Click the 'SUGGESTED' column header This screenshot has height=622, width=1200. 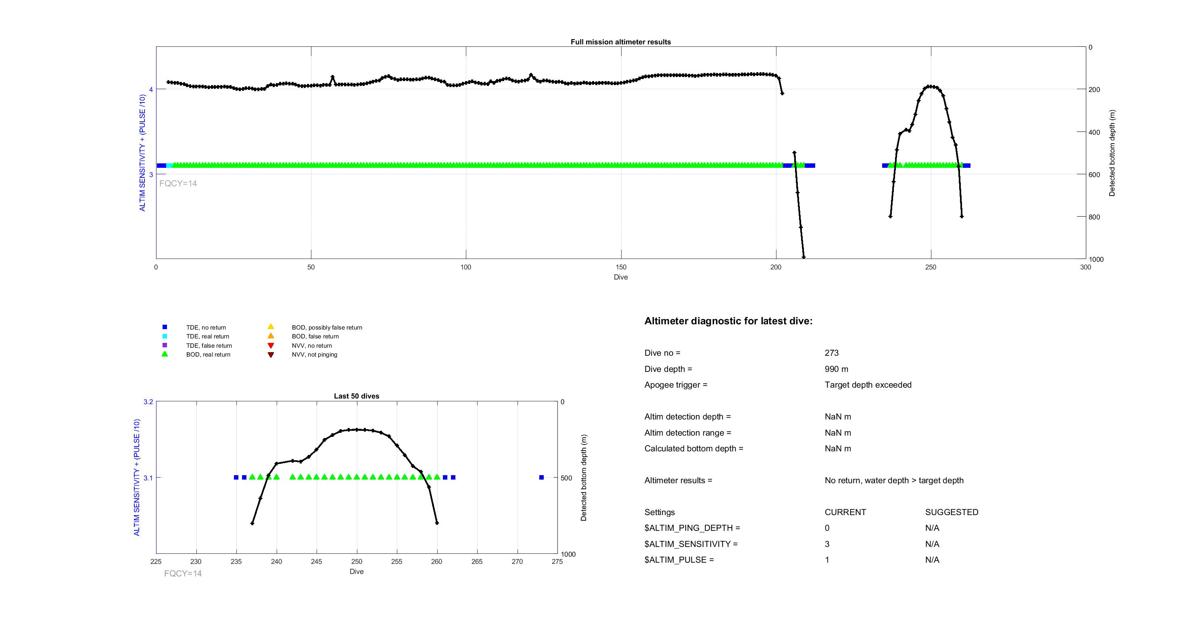(952, 512)
